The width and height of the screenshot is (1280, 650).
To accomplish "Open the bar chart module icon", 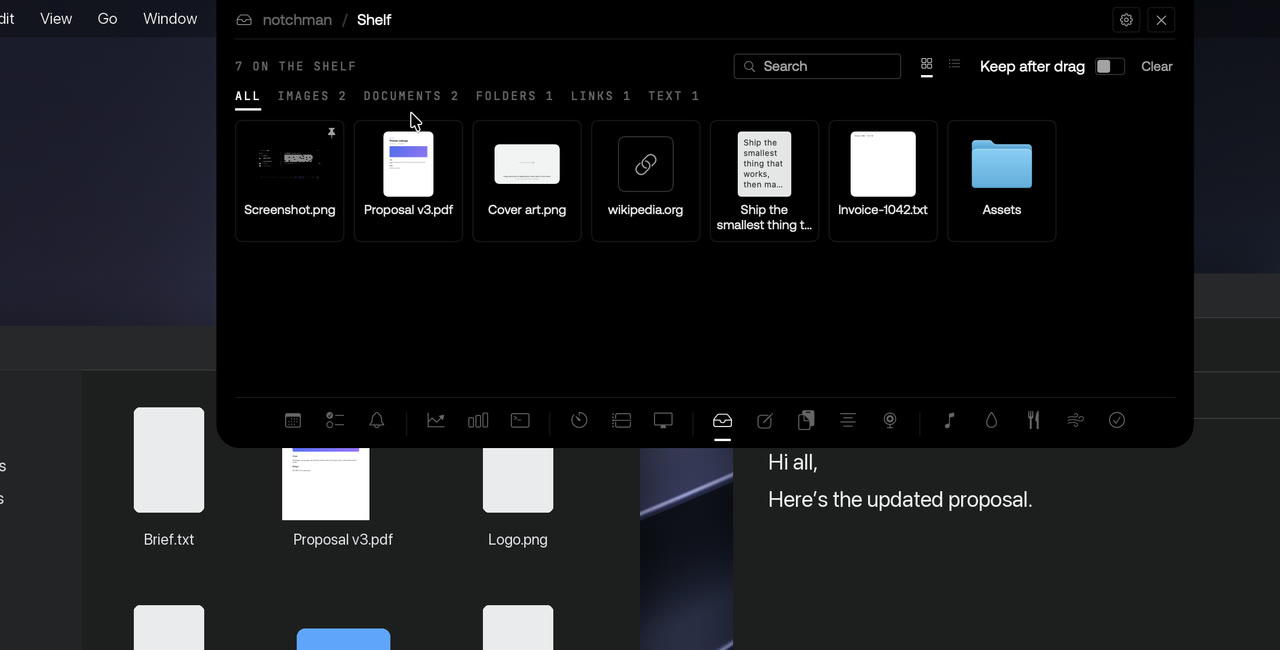I will (x=478, y=421).
